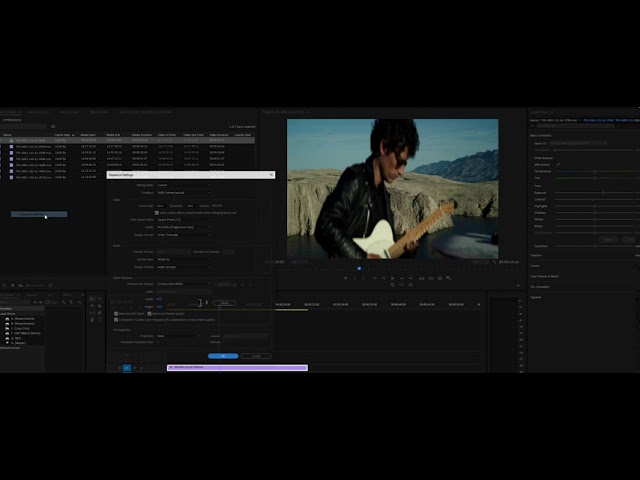Open the Pixel Aspect Ratio dropdown
The height and width of the screenshot is (480, 640).
point(182,219)
